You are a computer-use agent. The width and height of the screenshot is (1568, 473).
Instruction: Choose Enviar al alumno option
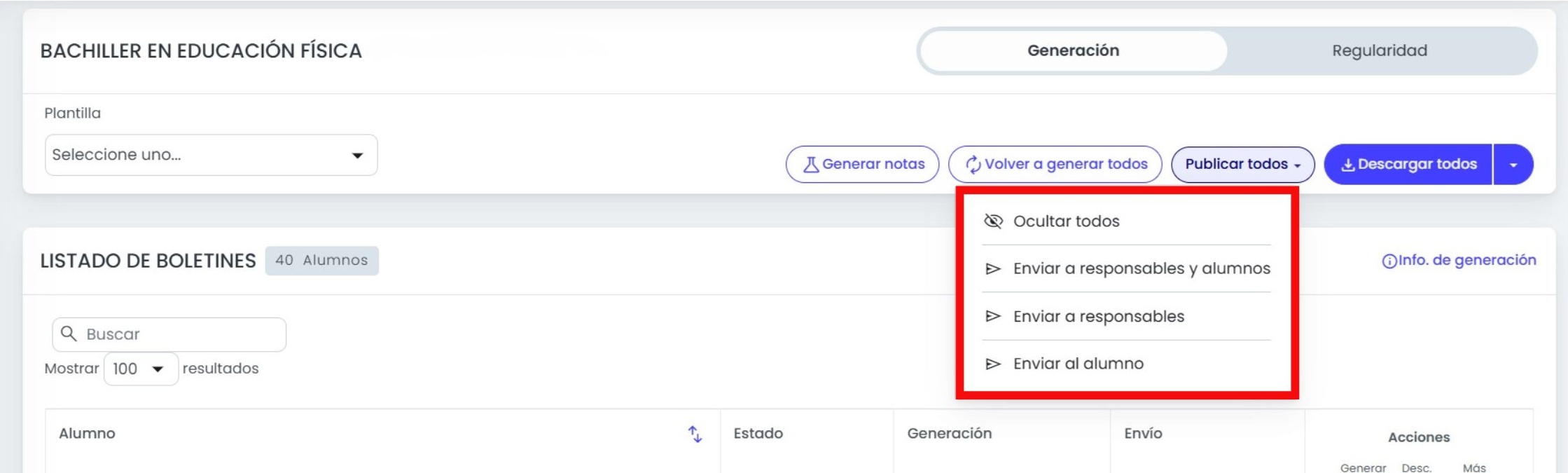click(x=1126, y=364)
